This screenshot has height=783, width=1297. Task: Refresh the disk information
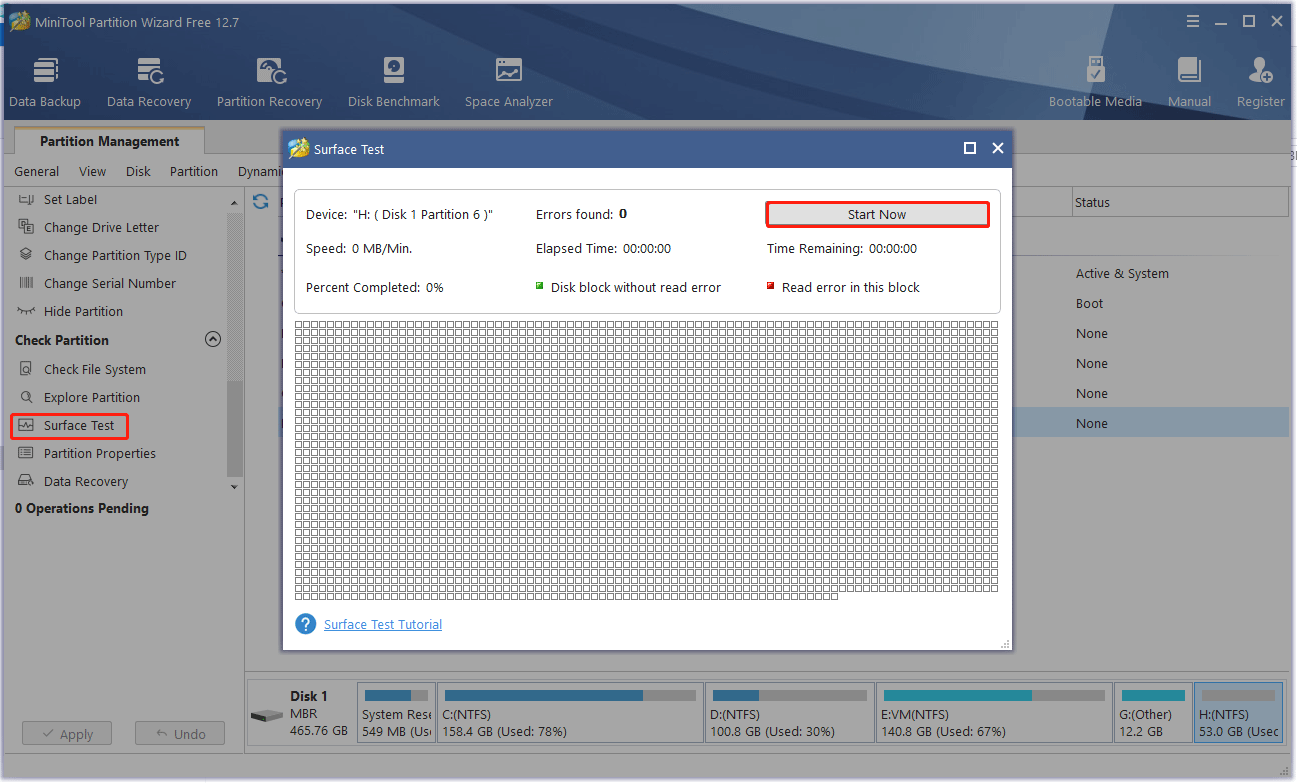(x=259, y=201)
